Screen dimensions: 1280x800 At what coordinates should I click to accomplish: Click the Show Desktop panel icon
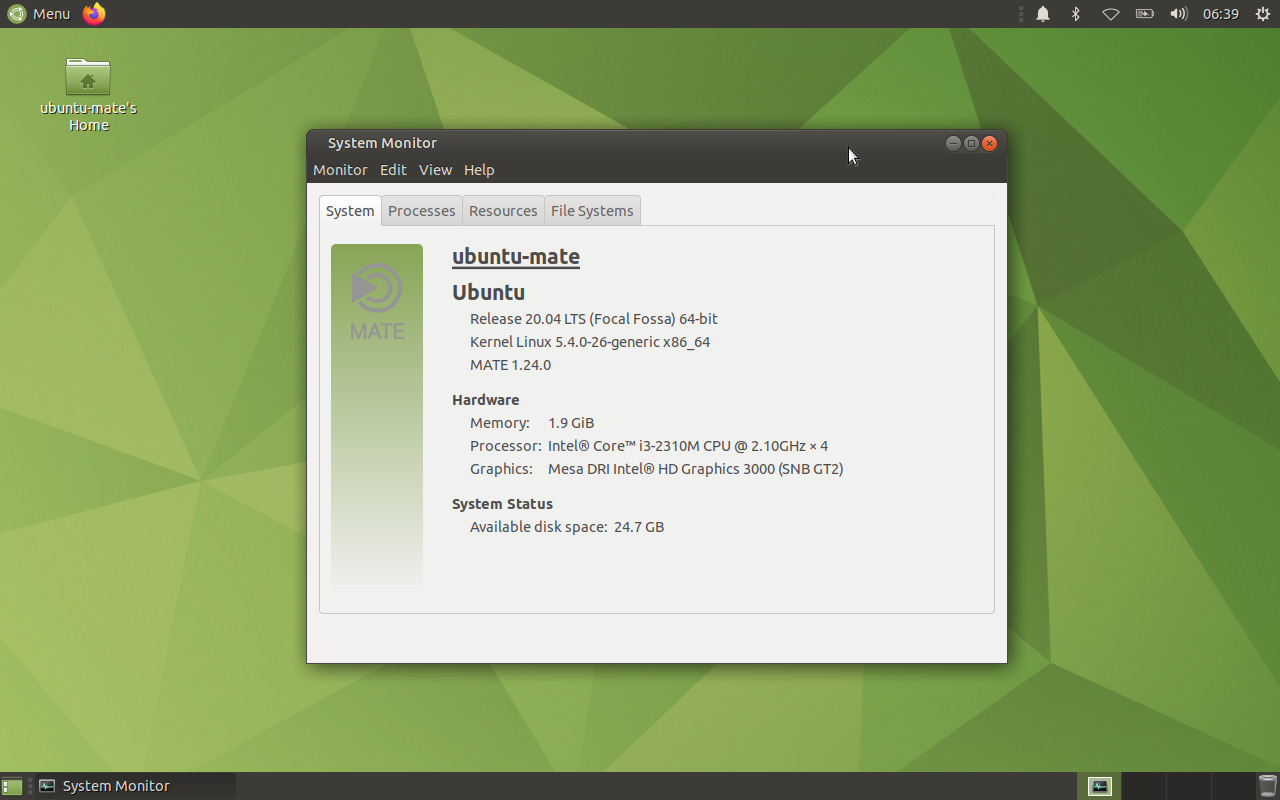(x=12, y=786)
